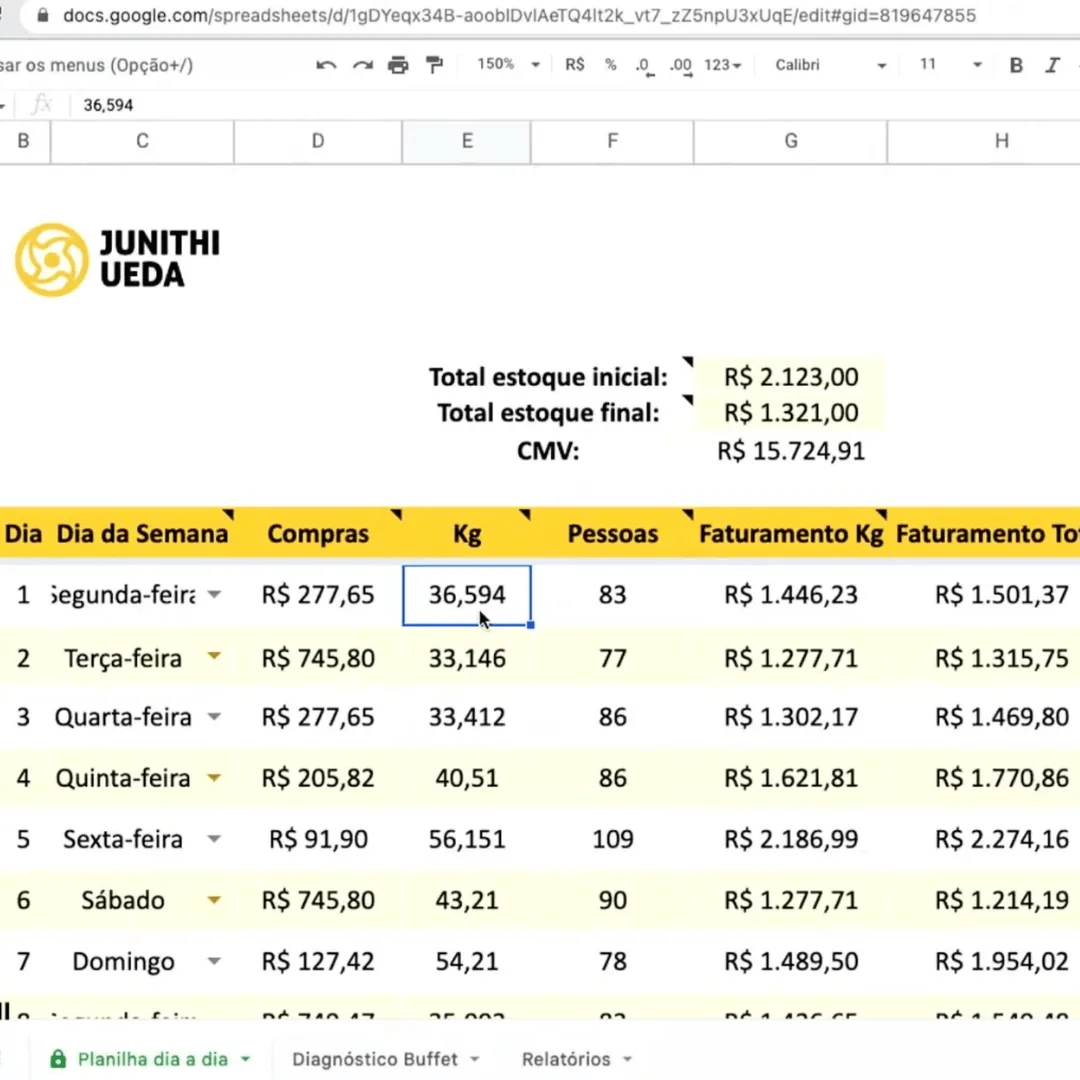Select column D header
This screenshot has height=1080, width=1080.
point(318,141)
